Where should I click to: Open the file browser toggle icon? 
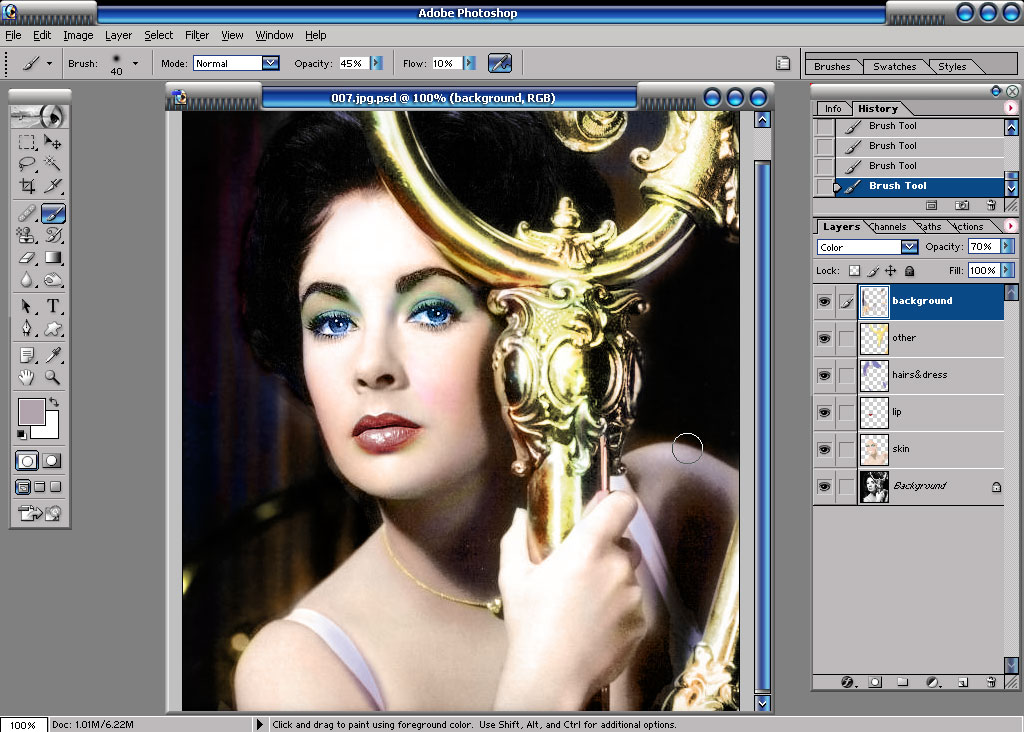783,63
